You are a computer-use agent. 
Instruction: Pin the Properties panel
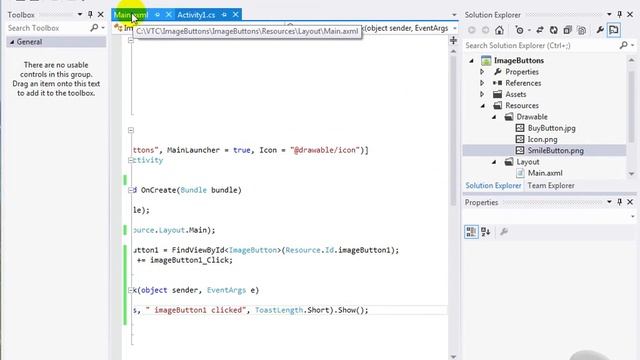[620, 202]
